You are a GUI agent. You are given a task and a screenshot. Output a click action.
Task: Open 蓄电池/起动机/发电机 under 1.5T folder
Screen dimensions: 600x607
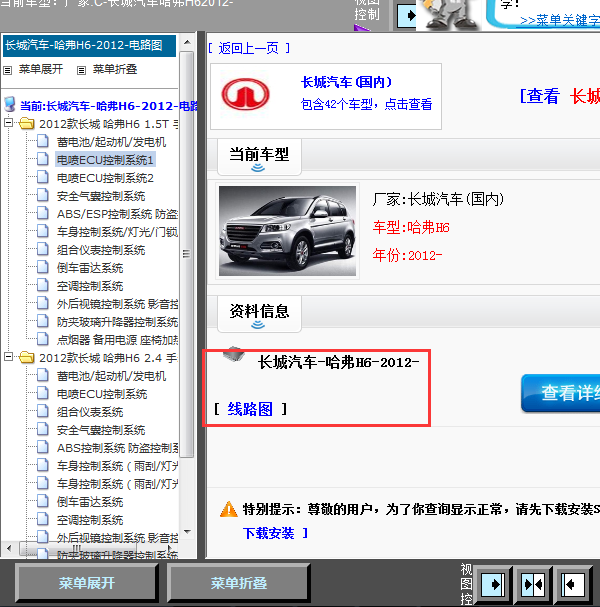(111, 142)
